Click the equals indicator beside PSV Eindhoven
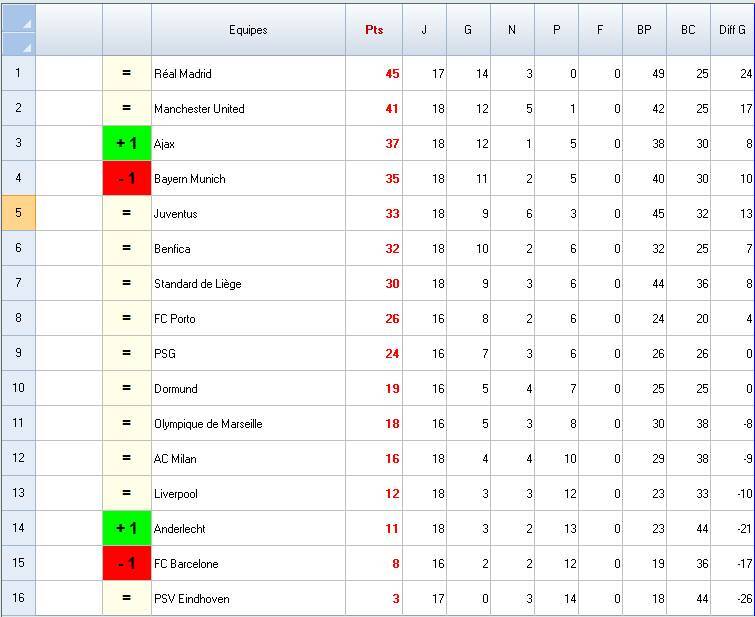755x617 pixels. coord(127,598)
